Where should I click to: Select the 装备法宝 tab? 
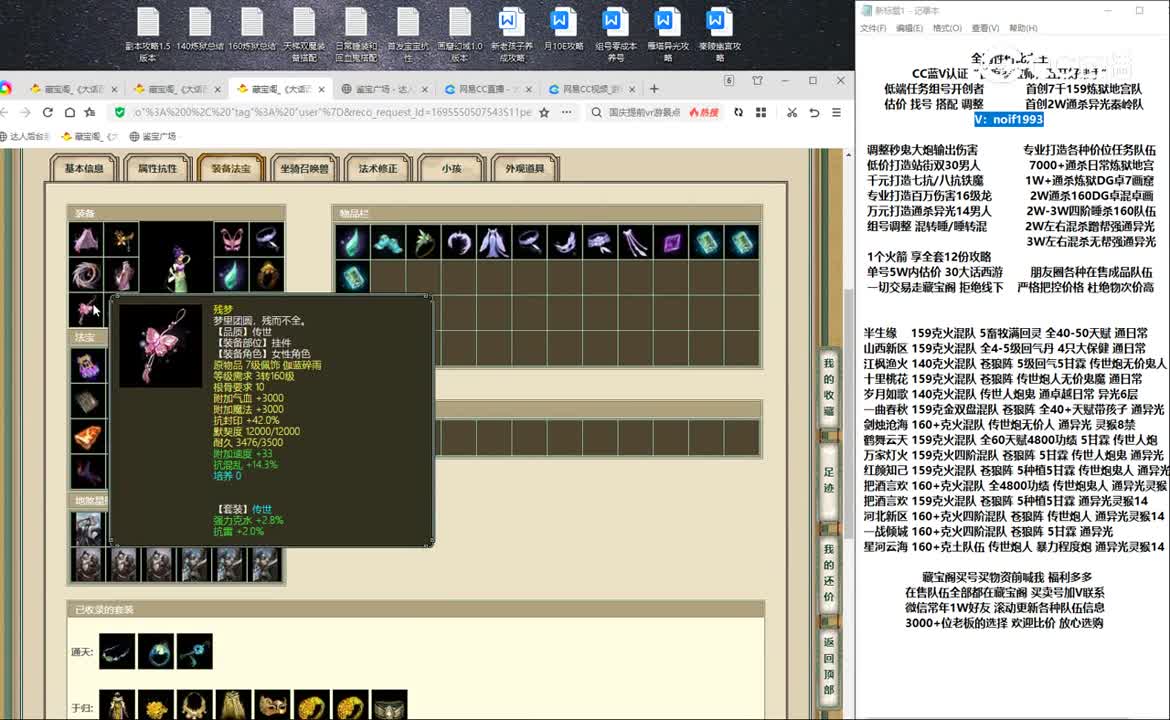[x=231, y=169]
